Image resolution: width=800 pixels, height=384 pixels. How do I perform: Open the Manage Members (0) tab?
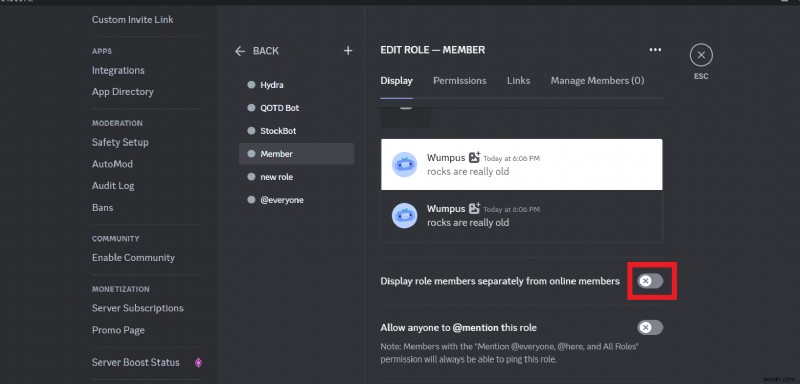click(x=597, y=81)
